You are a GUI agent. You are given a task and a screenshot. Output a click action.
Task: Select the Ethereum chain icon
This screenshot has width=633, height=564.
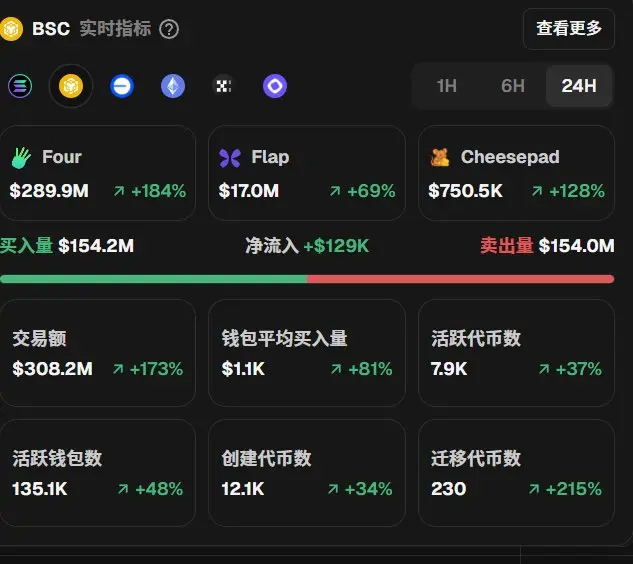[x=173, y=86]
